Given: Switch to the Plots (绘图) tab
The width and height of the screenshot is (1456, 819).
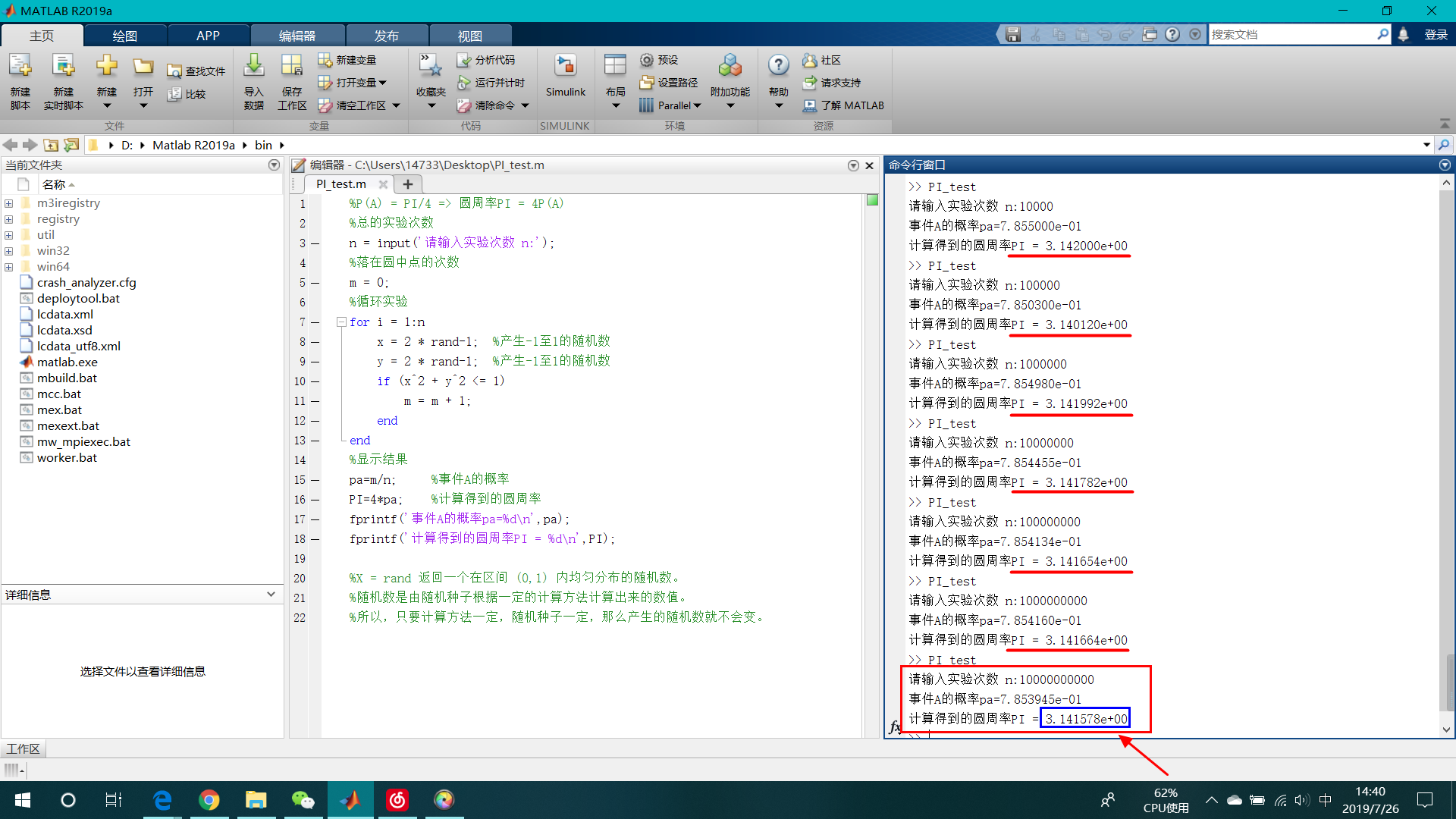Looking at the screenshot, I should coord(125,36).
